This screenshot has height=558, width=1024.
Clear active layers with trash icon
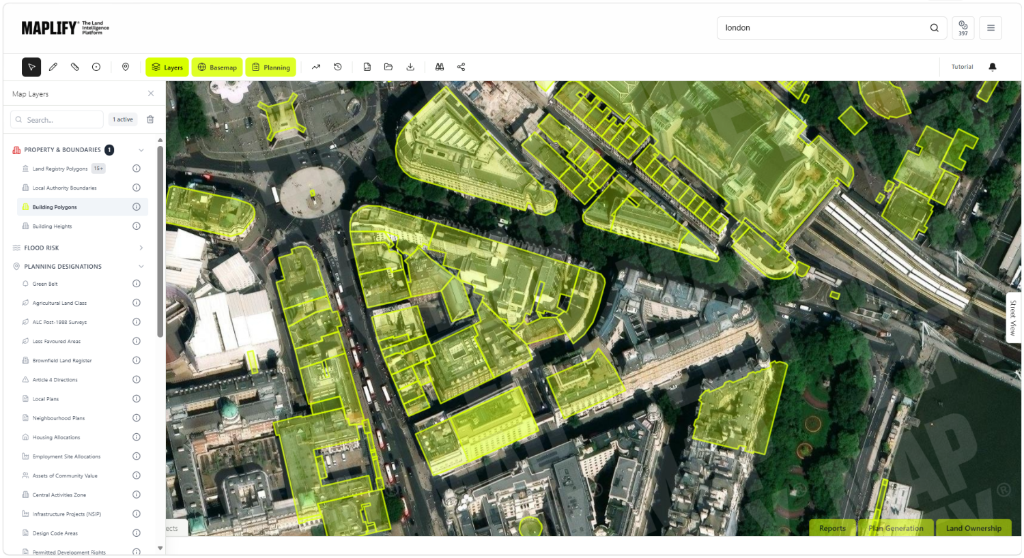click(x=150, y=120)
